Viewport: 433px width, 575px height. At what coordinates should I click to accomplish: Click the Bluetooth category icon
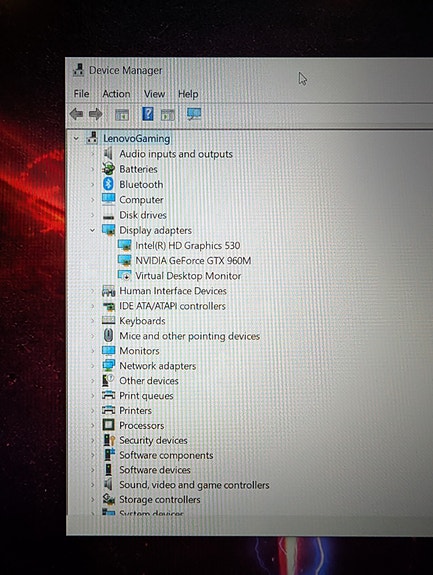pos(108,184)
